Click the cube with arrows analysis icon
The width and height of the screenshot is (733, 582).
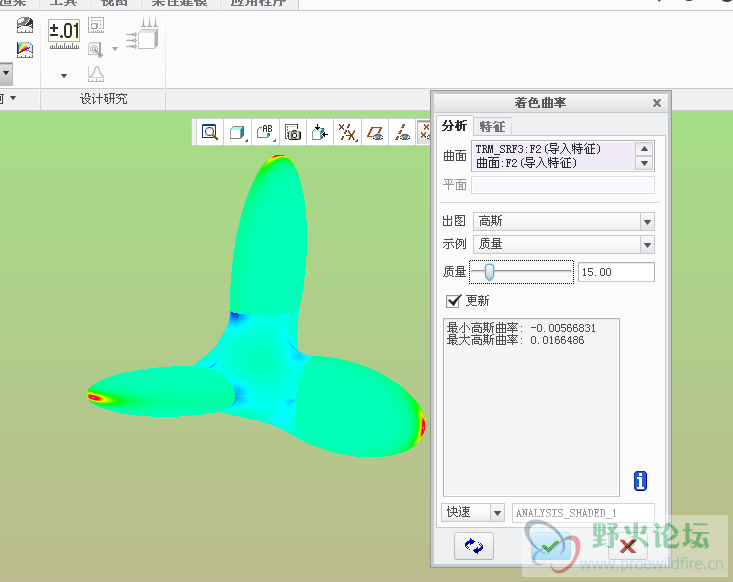(x=142, y=34)
